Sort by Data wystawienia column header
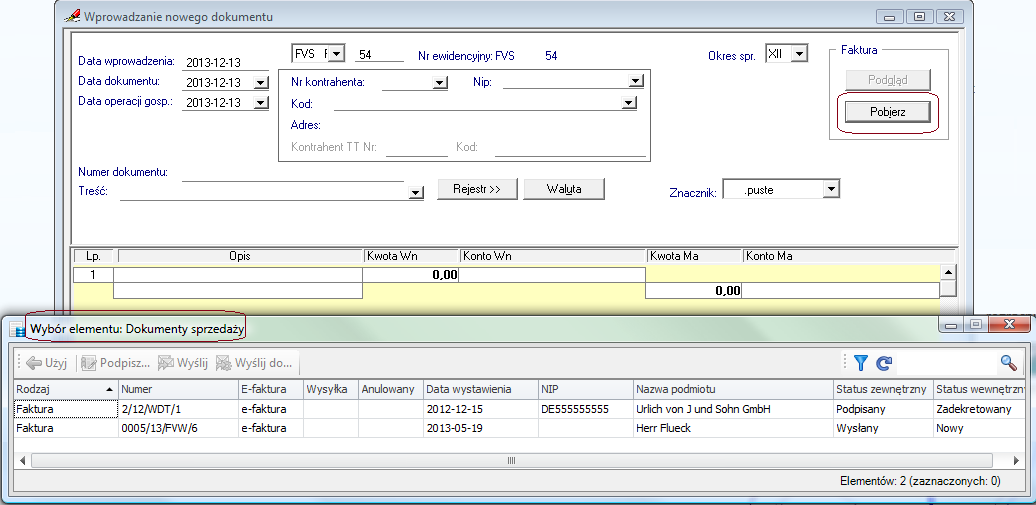 (478, 388)
